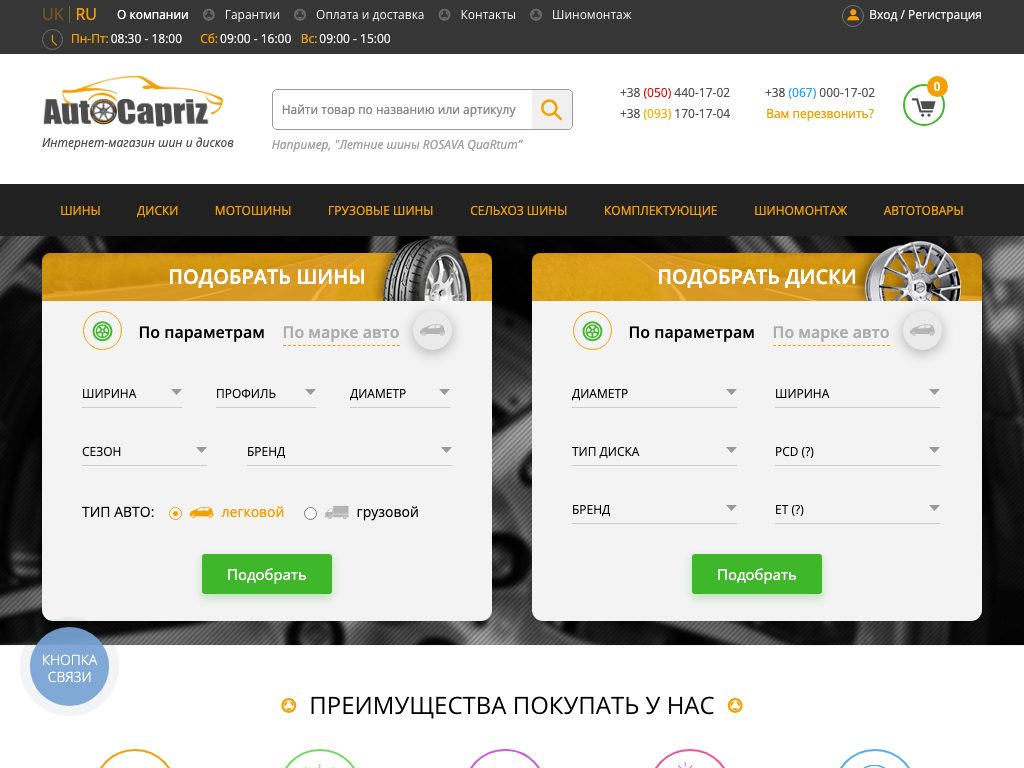Open Вход / Регистрация link
The image size is (1024, 768).
pyautogui.click(x=925, y=15)
